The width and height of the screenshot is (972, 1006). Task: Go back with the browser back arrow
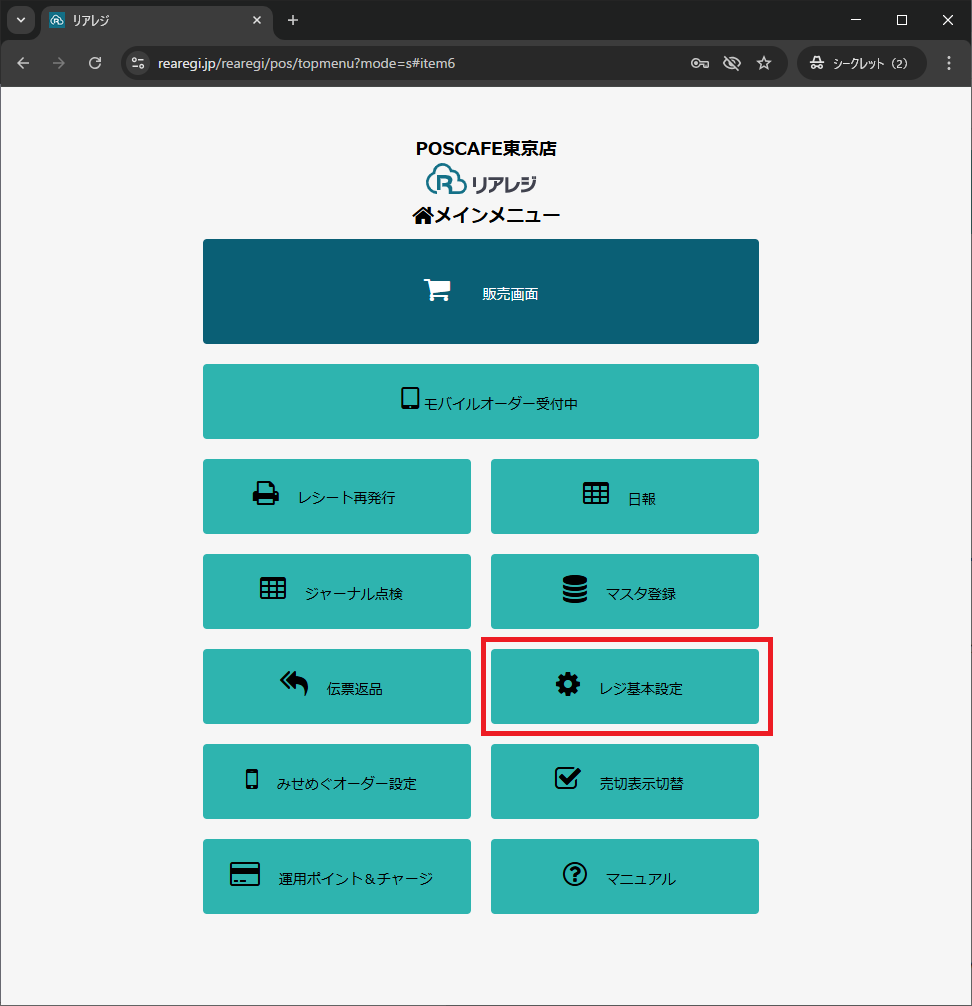(x=23, y=63)
